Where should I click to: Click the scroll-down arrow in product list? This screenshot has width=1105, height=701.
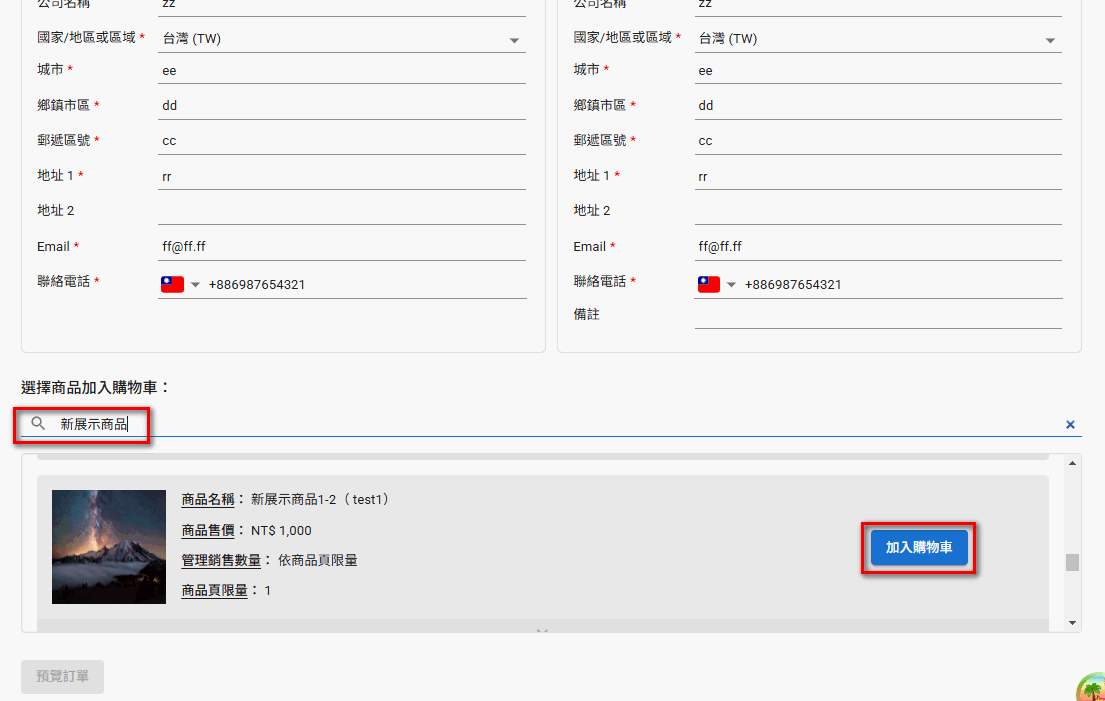click(1071, 622)
